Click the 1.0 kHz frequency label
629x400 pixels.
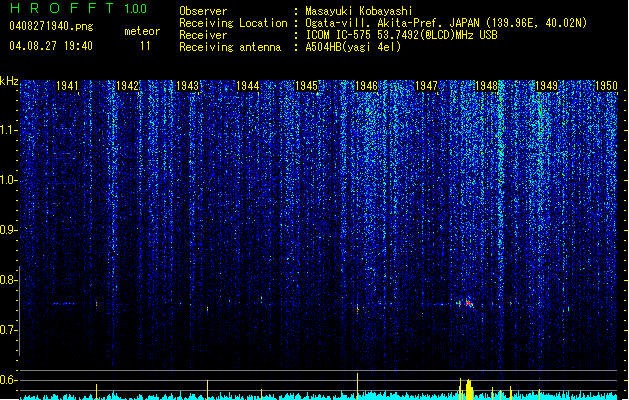pyautogui.click(x=9, y=180)
